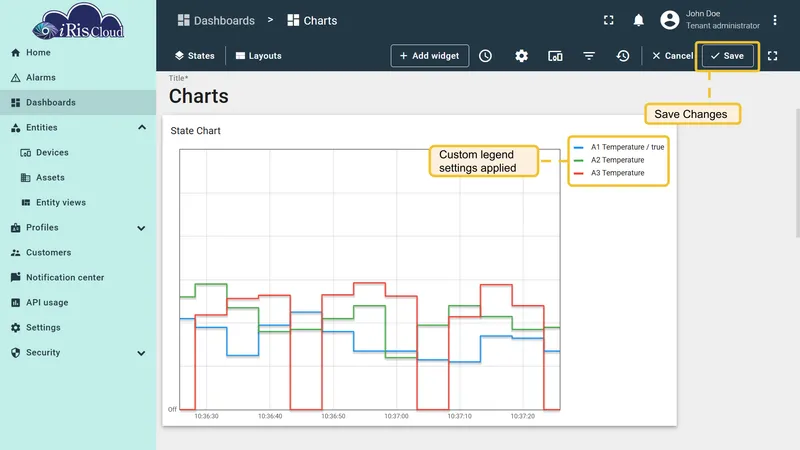Click the red A3 legend color marker
This screenshot has width=800, height=450.
point(579,173)
